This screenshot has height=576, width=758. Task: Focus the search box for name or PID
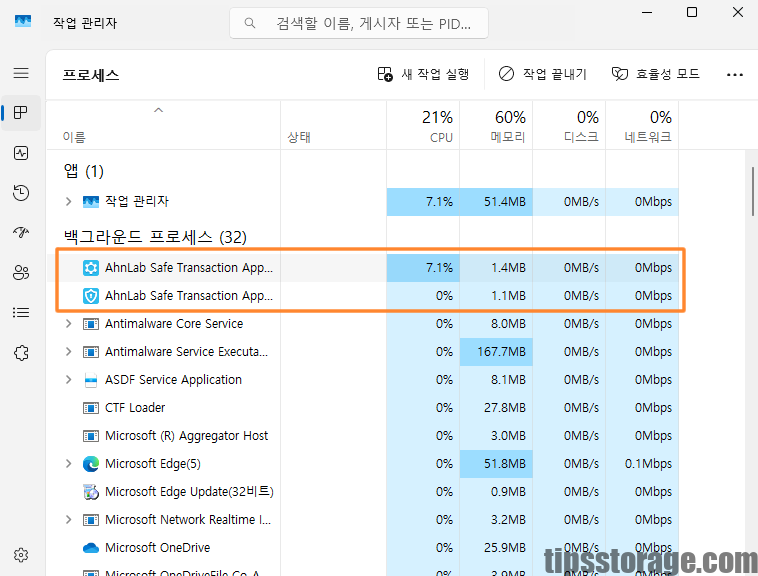(359, 23)
